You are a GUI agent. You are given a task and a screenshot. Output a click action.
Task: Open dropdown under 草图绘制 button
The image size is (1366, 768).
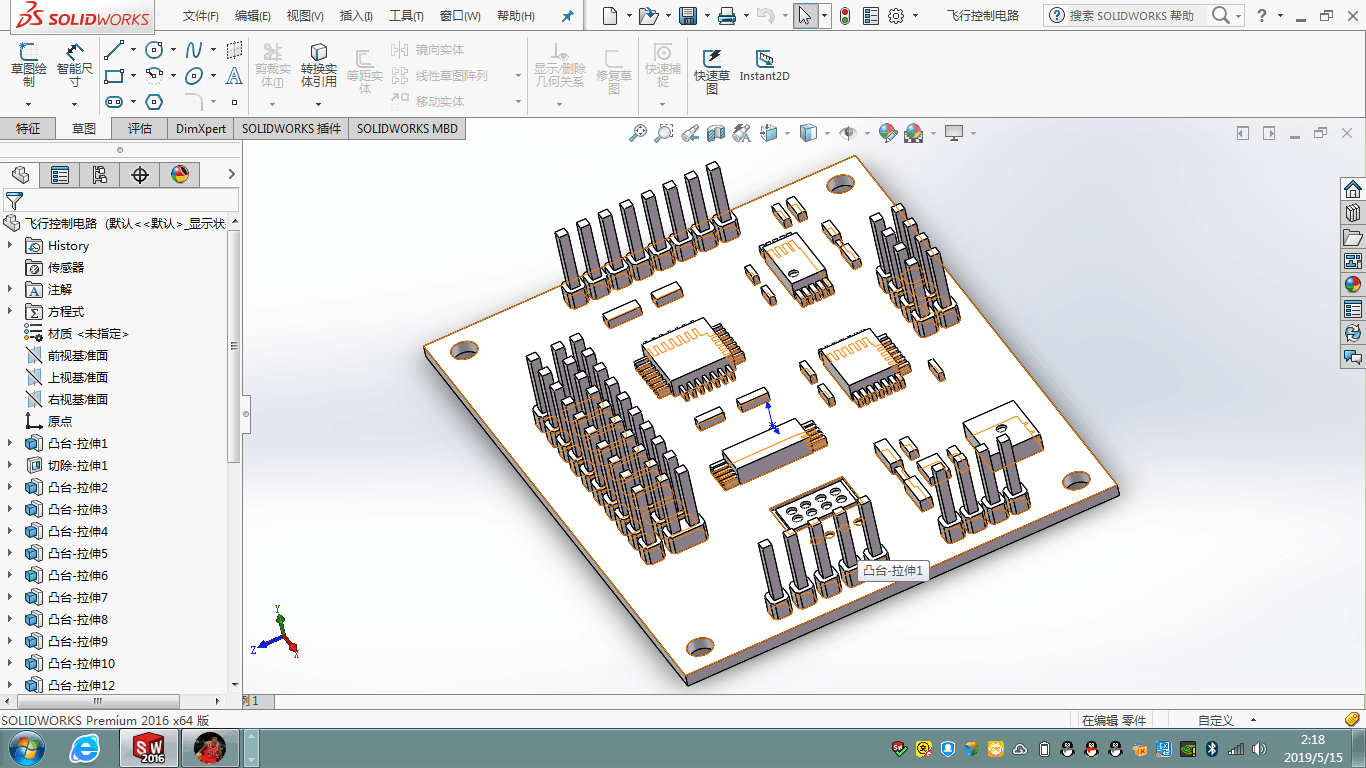pos(28,103)
